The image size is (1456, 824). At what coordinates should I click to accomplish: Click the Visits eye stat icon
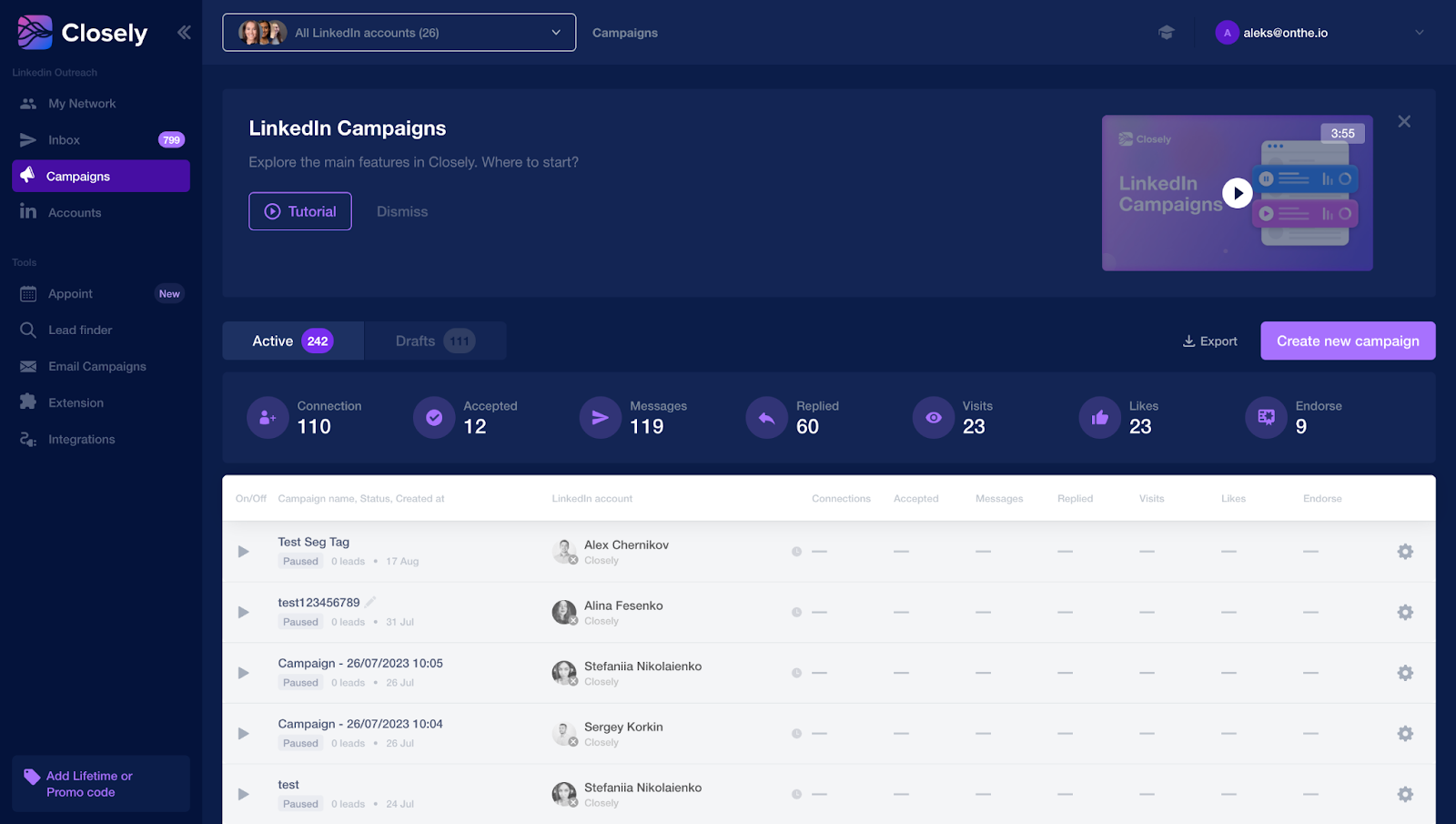934,418
